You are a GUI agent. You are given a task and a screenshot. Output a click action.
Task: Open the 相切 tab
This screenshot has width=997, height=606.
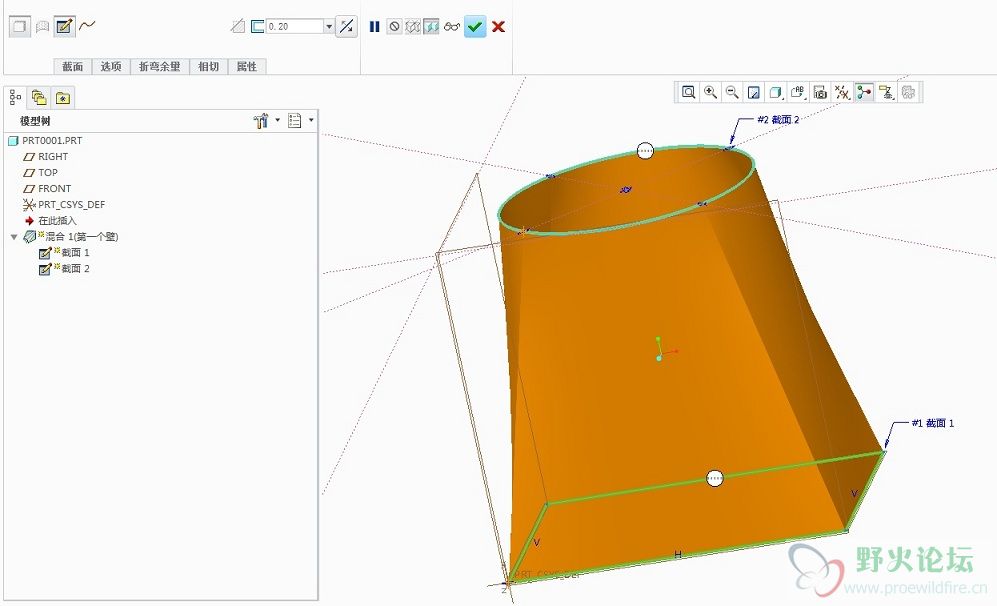point(208,66)
